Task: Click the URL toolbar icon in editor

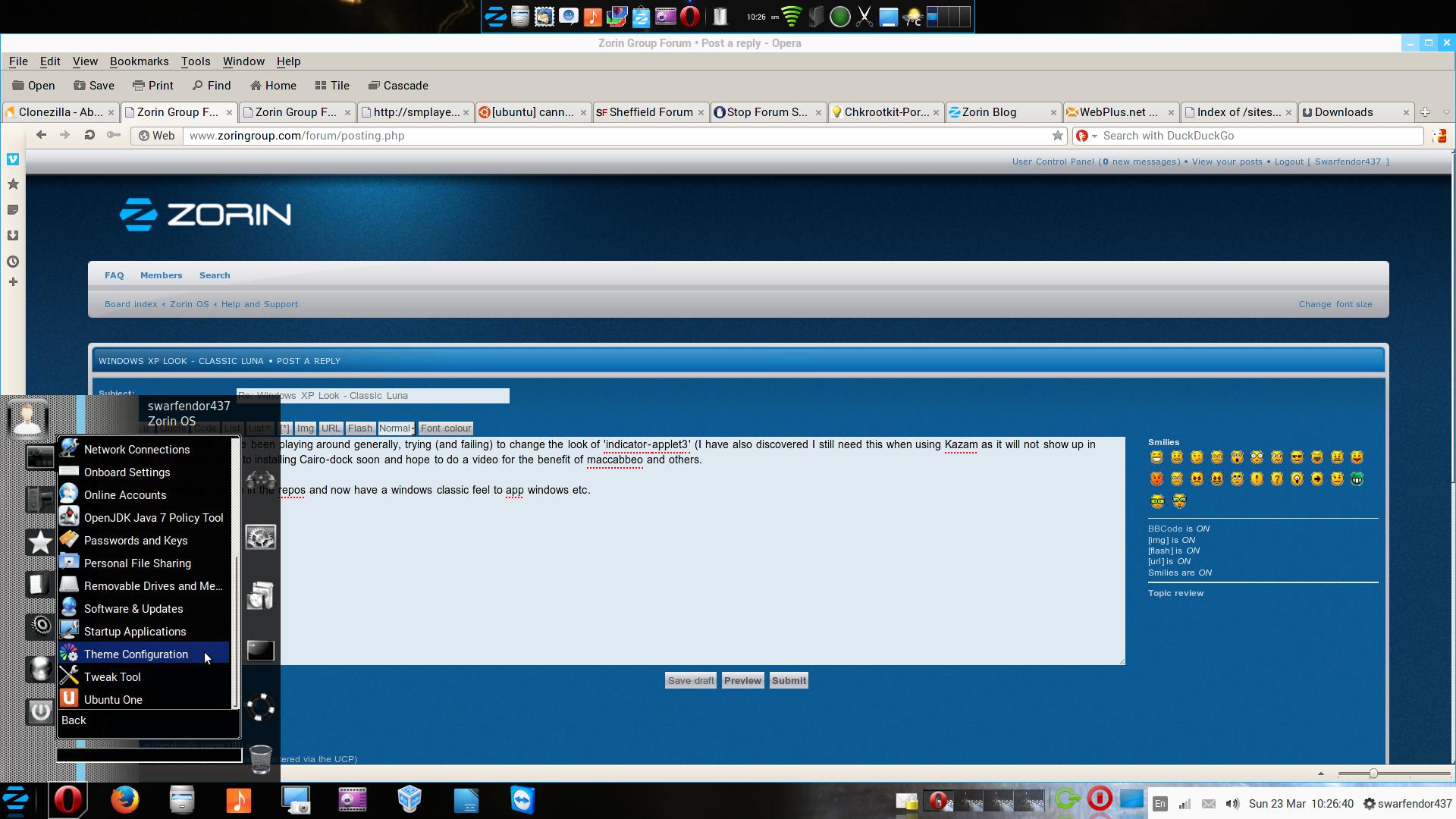Action: point(330,428)
